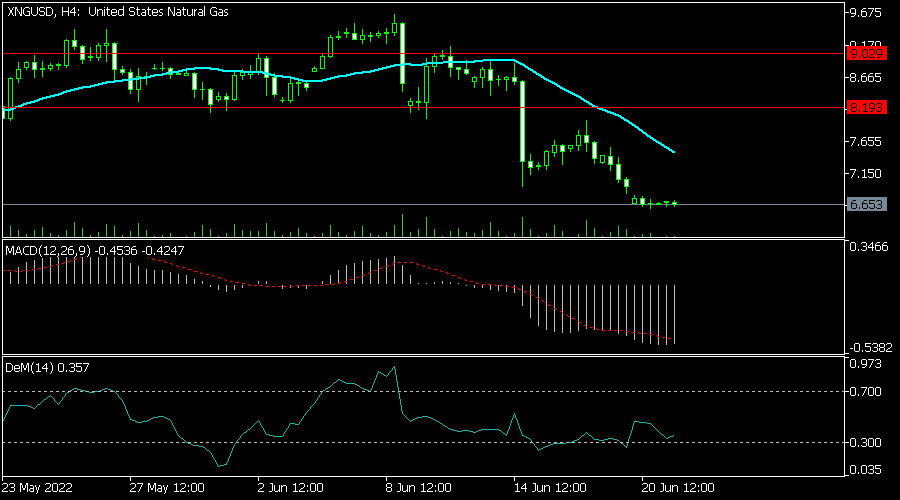Viewport: 900px width, 500px height.
Task: Click the end of the cyan moving average line
Action: 673,152
